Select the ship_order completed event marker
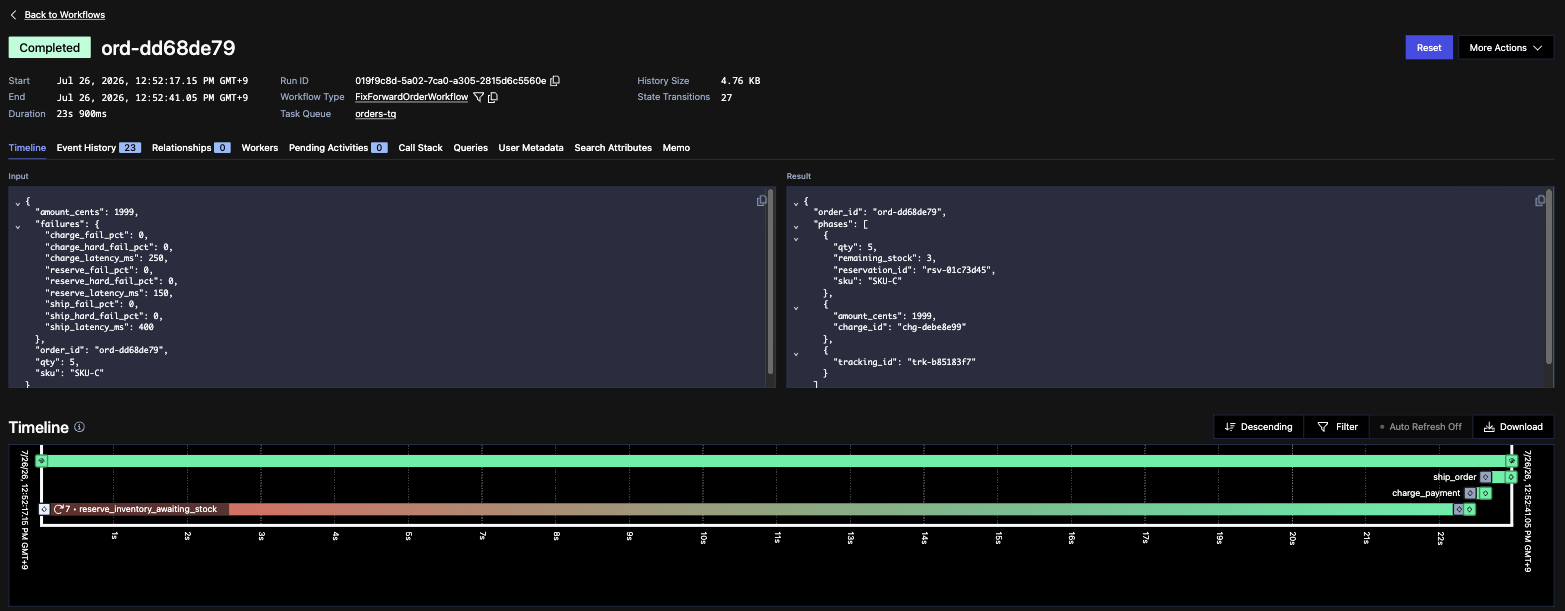The height and width of the screenshot is (611, 1565). (1511, 477)
